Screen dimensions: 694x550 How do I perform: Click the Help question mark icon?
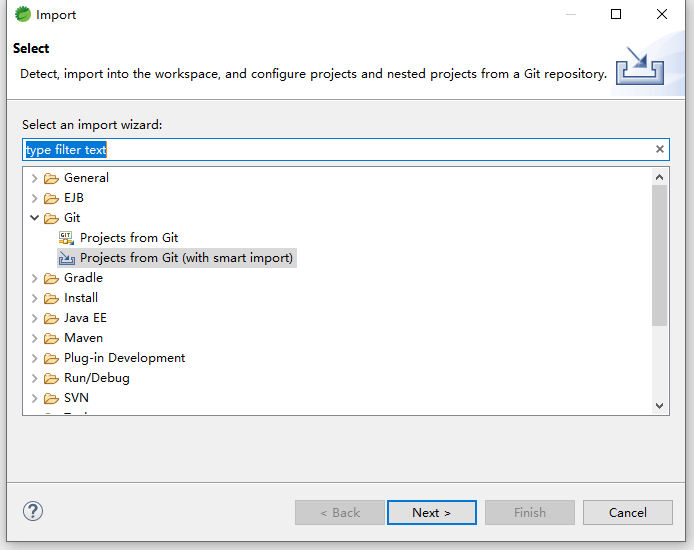tap(33, 512)
